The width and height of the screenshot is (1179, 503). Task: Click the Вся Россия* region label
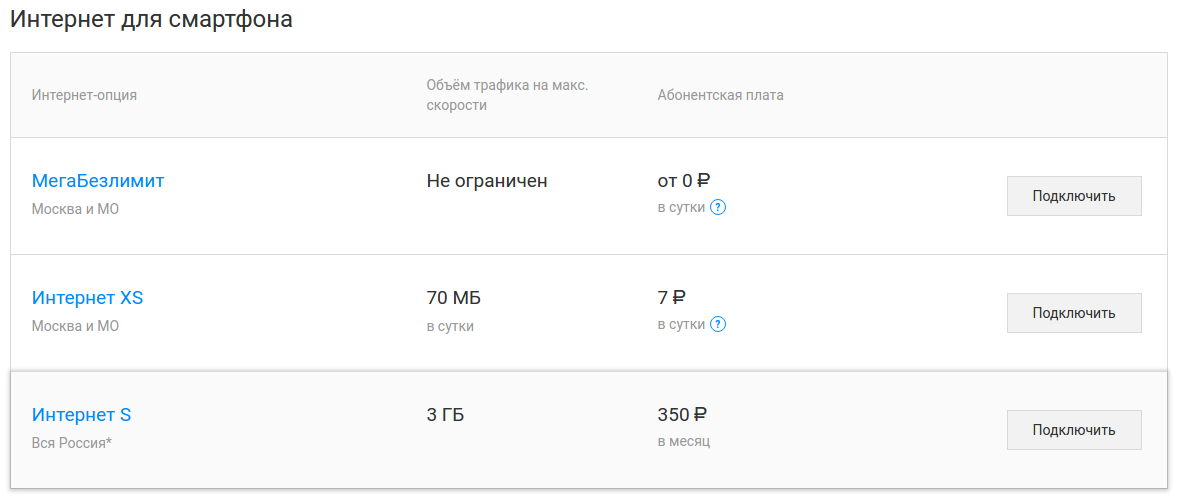[72, 442]
